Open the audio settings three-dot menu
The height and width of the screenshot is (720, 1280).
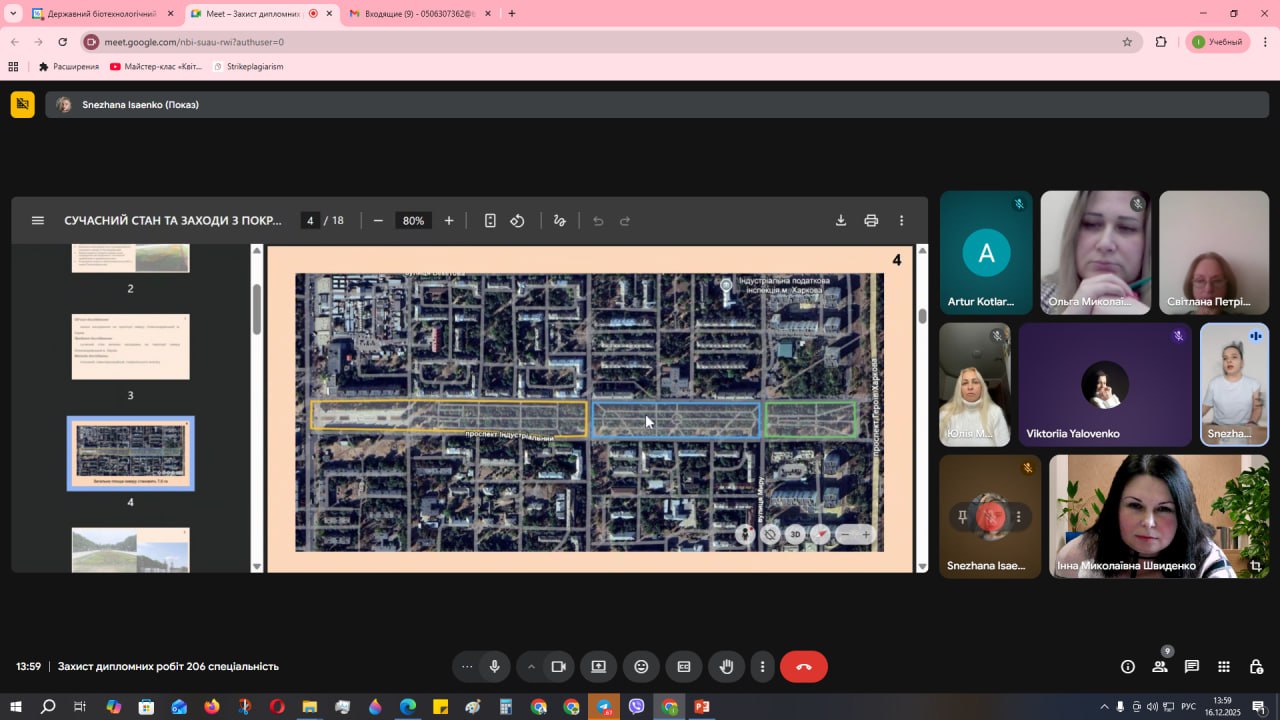[466, 667]
